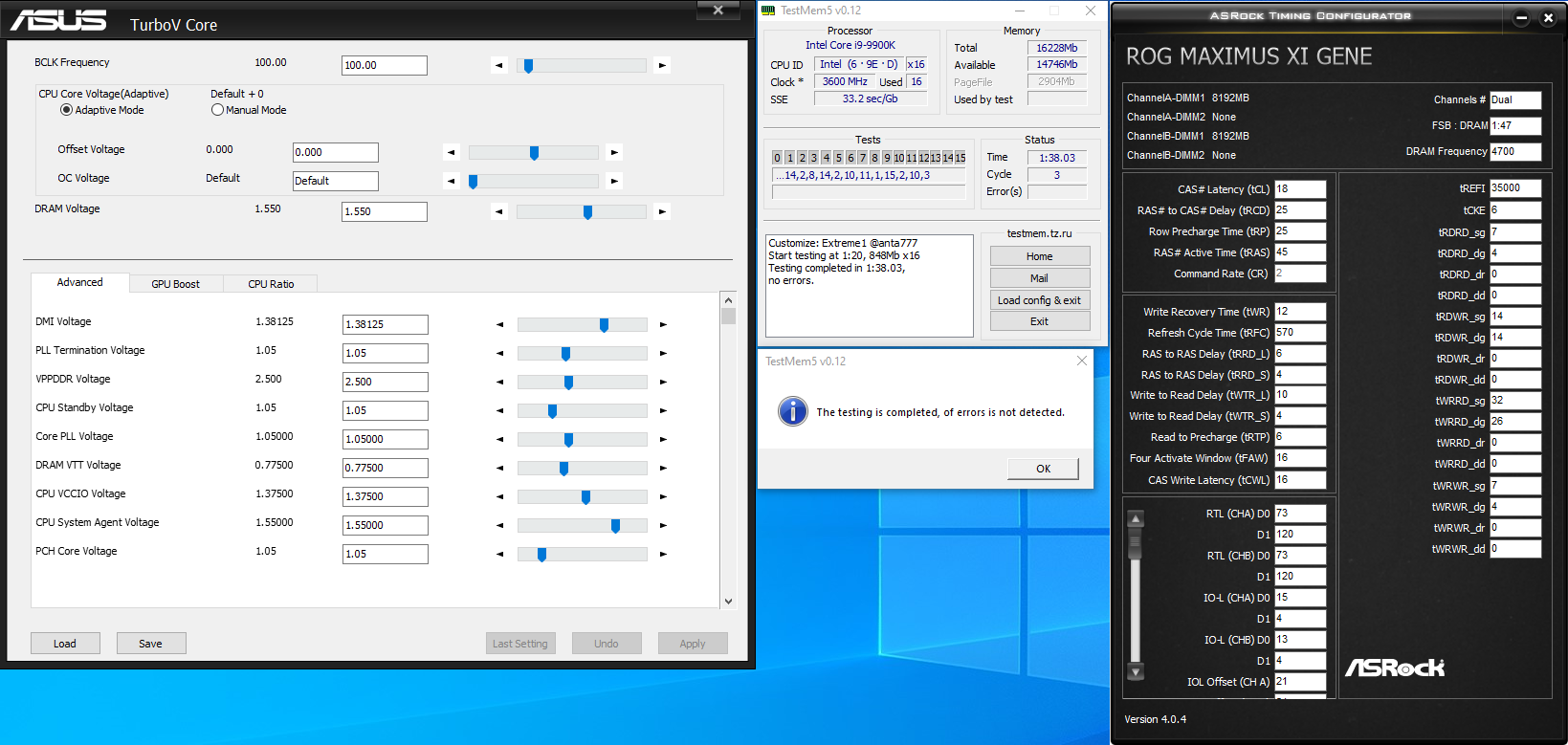Decrease DRAM Voltage with left arrow
1568x745 pixels.
click(x=498, y=211)
